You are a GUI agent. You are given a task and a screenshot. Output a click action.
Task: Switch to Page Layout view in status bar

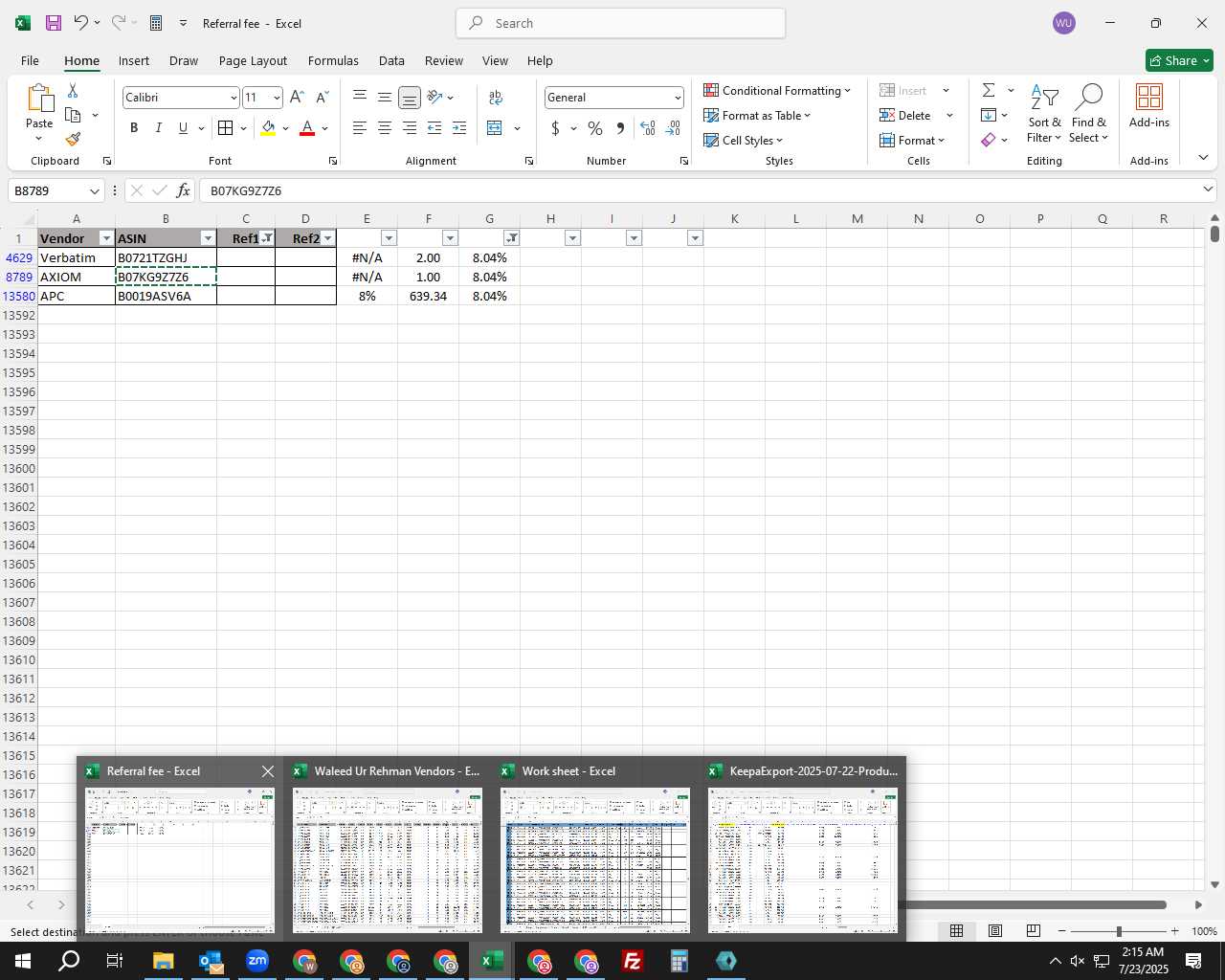[x=995, y=931]
